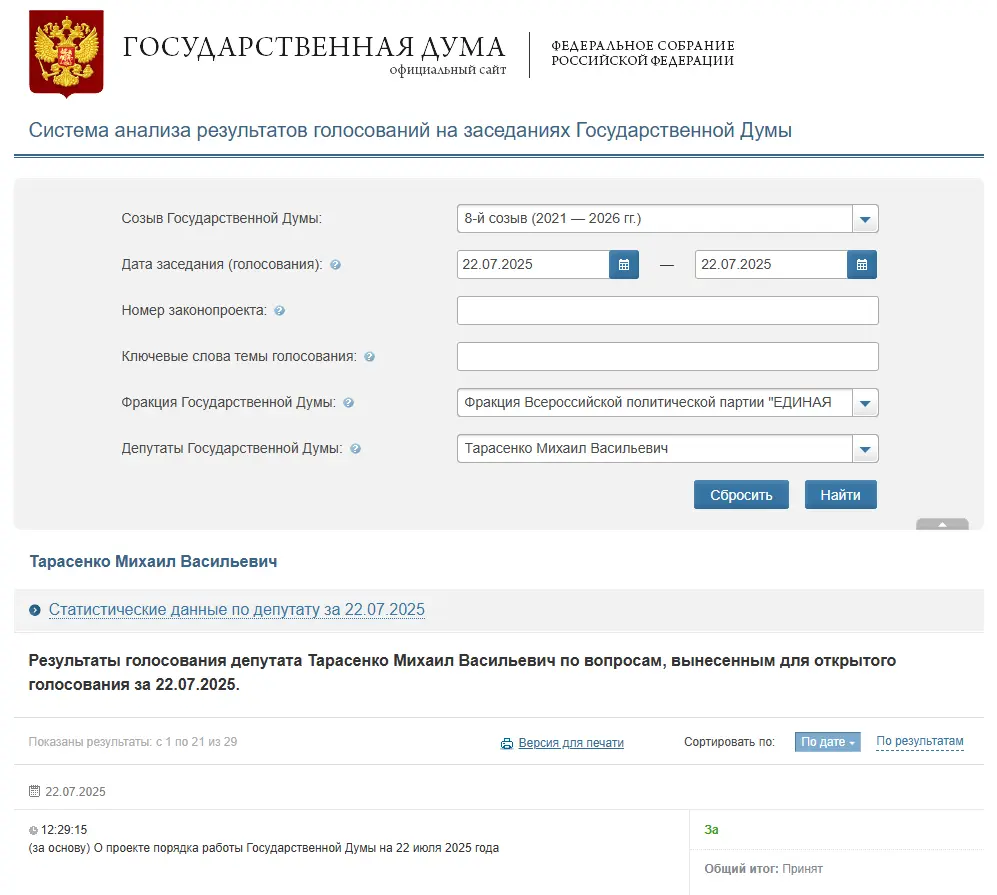Open calendar picker for start date
The image size is (997, 895).
click(624, 264)
